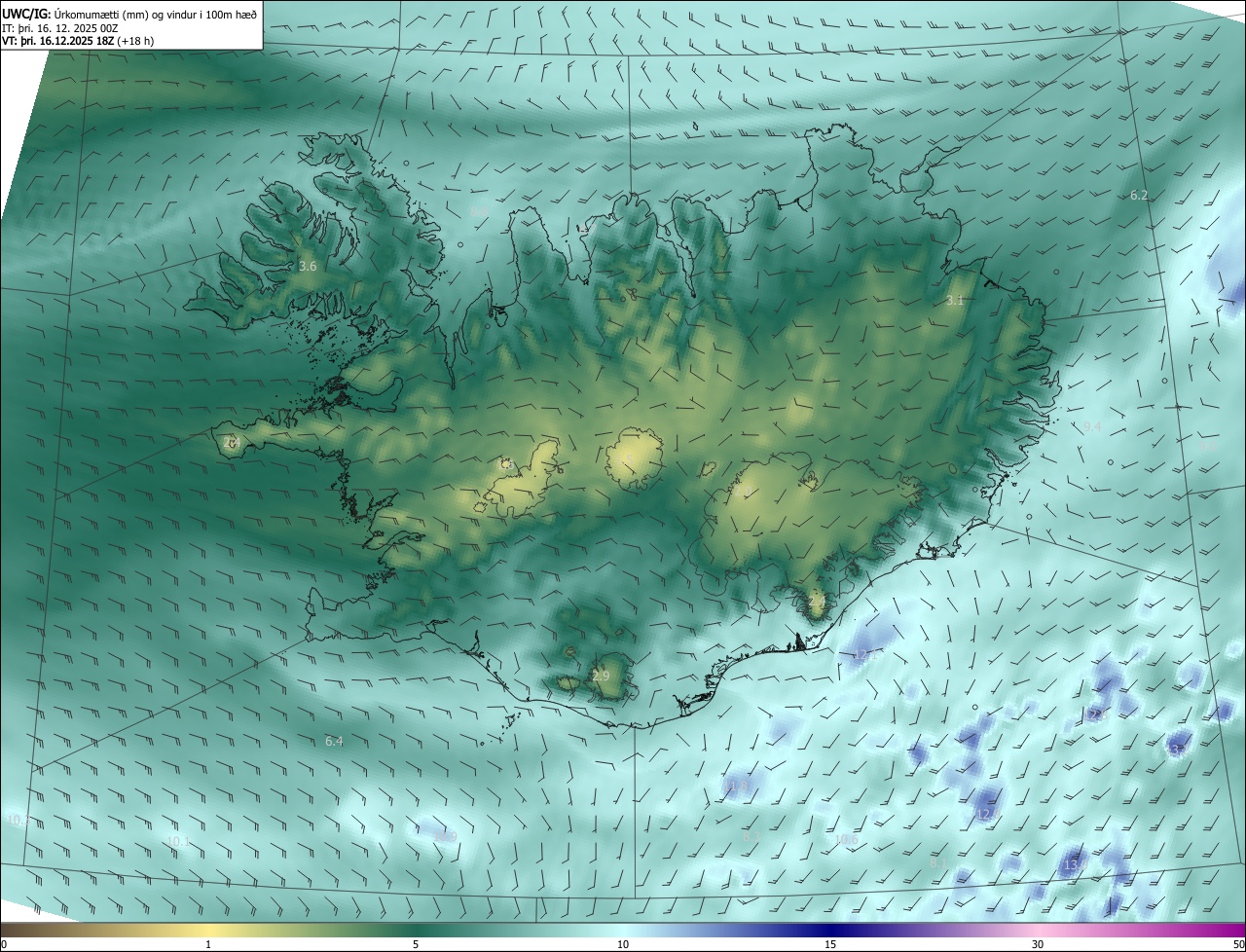Click the "13.0" value on the map
The image size is (1246, 952).
tap(1075, 864)
